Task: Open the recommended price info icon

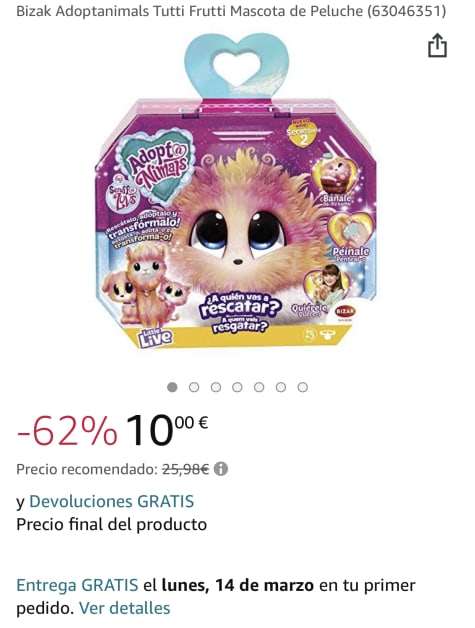Action: pos(221,469)
